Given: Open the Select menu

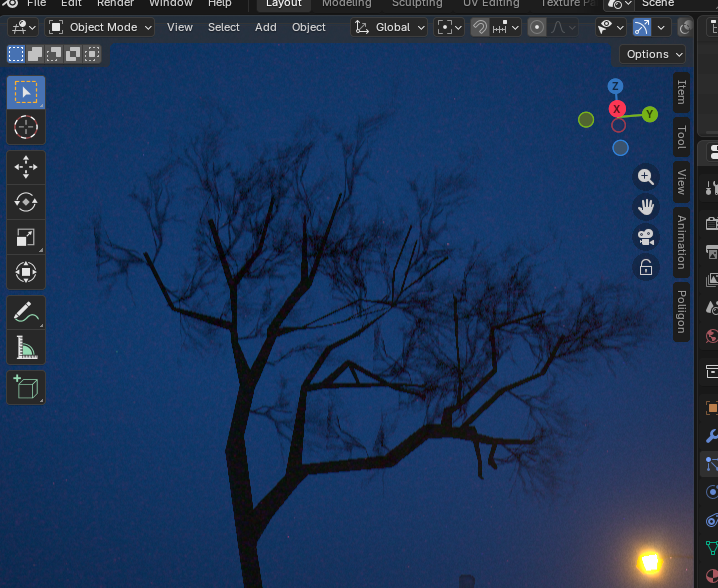Looking at the screenshot, I should point(223,27).
